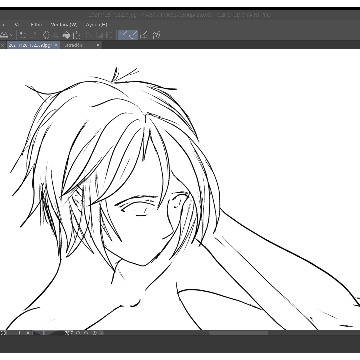Viewport: 360px width, 360px height.
Task: Close the second canvas tab
Action: [98, 45]
